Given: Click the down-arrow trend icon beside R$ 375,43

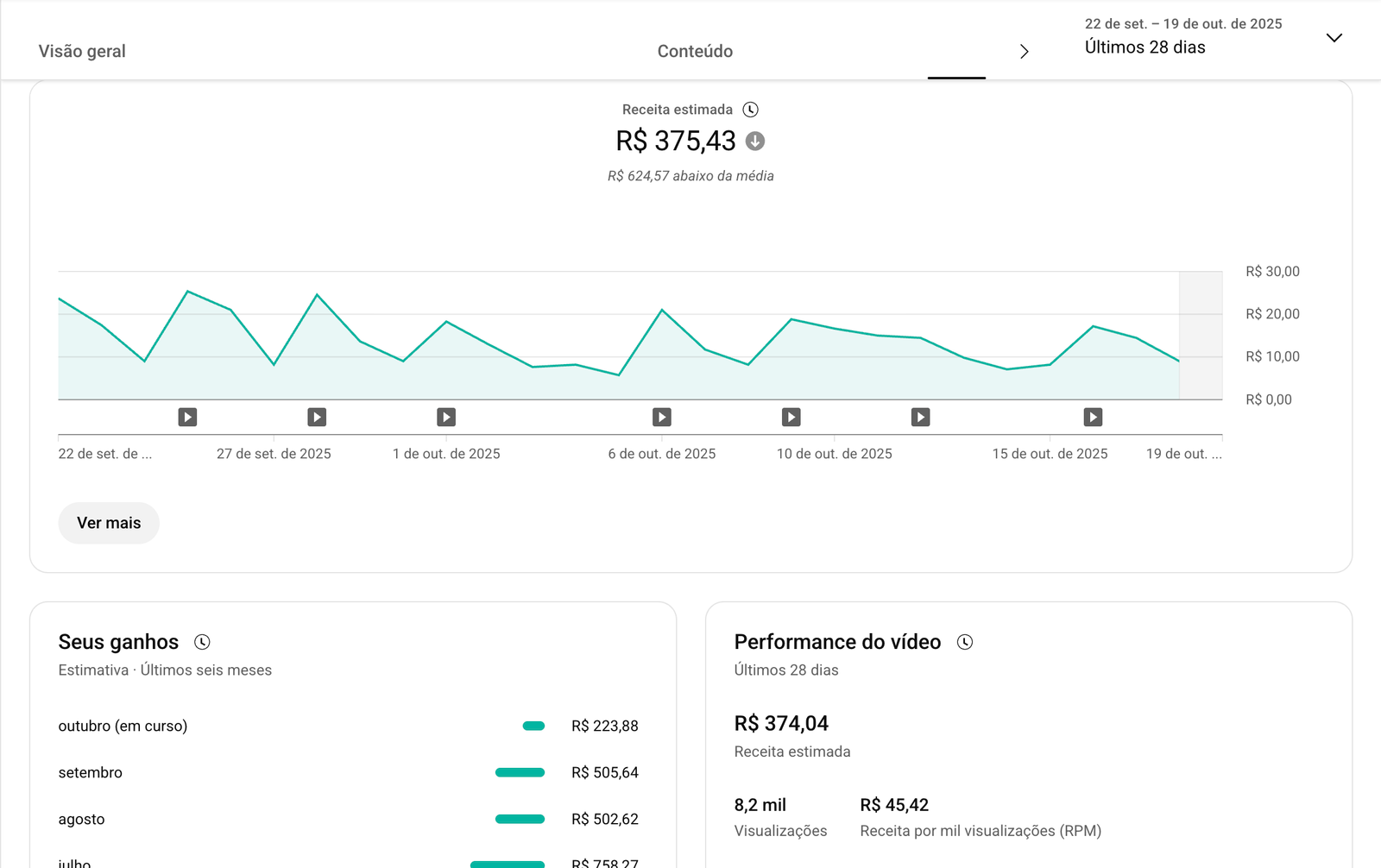Looking at the screenshot, I should (755, 141).
